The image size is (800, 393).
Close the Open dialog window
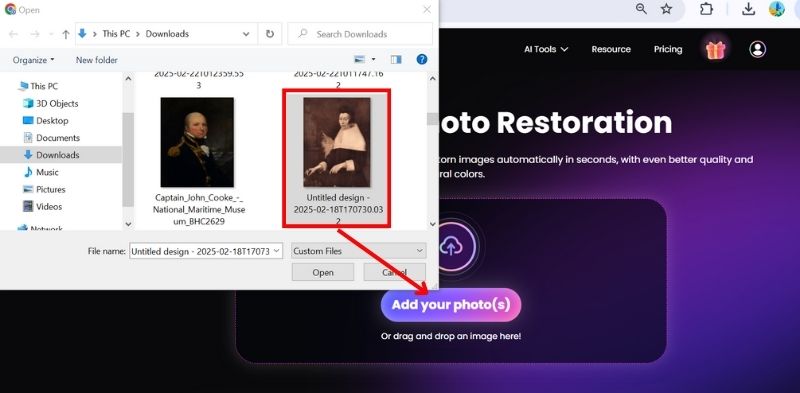[x=427, y=10]
